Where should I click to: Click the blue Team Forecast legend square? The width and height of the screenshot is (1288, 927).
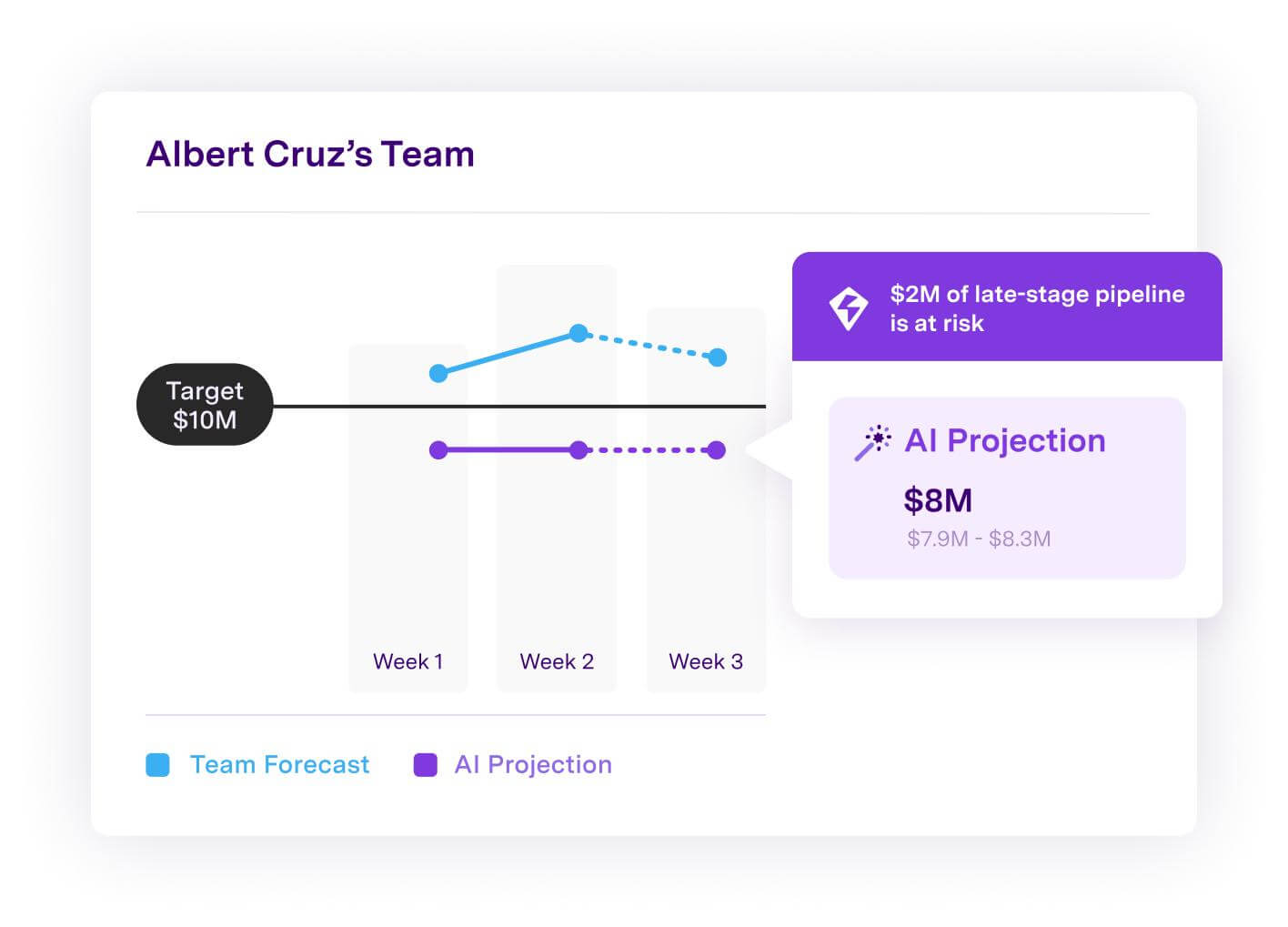tap(157, 765)
